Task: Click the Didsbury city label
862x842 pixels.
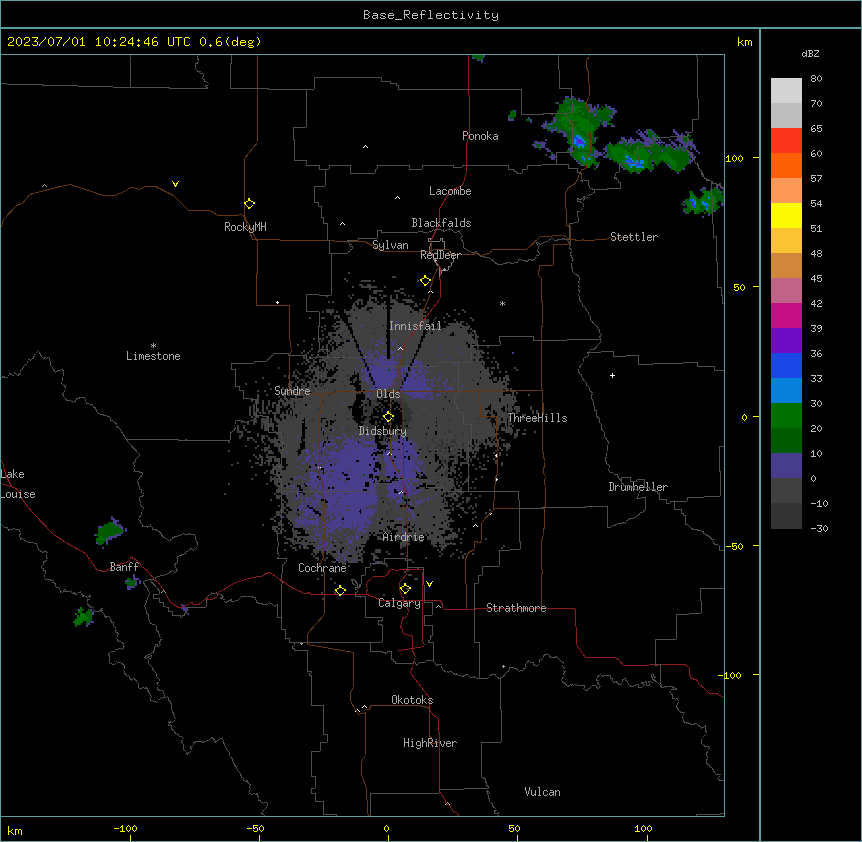Action: [383, 431]
